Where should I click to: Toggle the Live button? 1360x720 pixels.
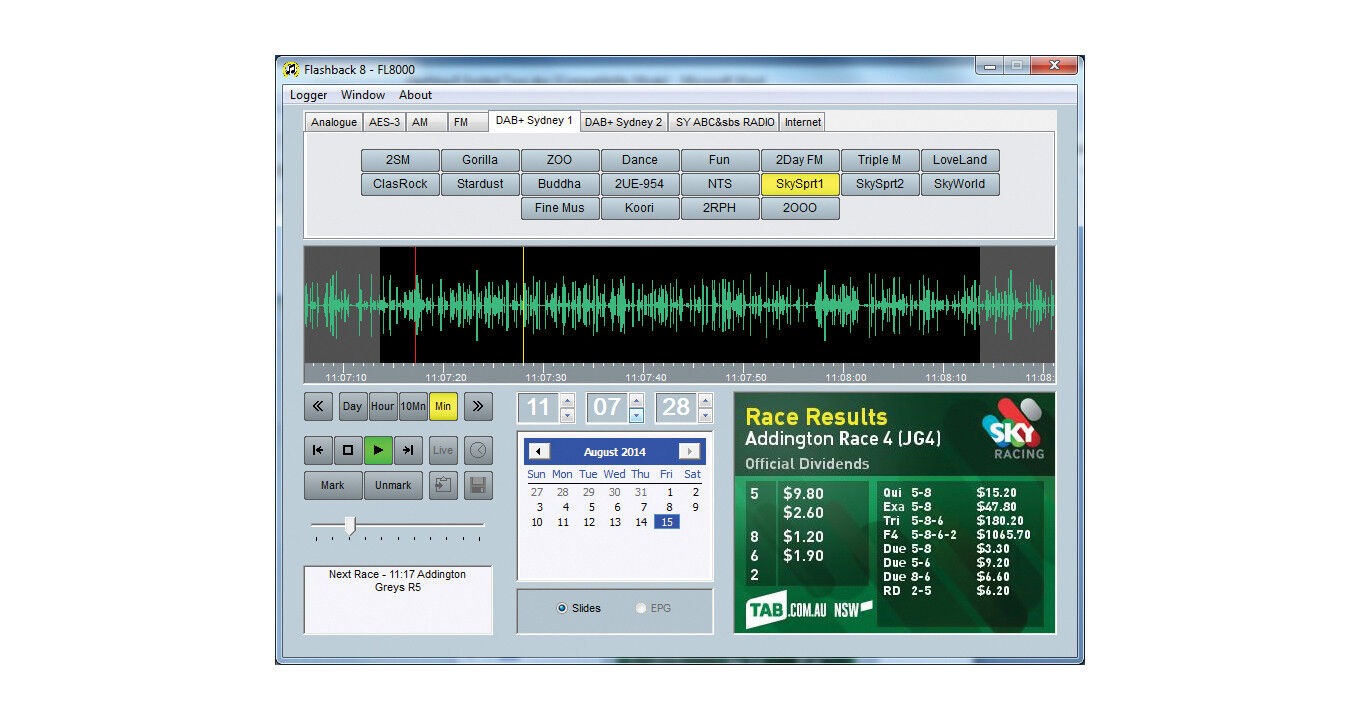click(x=443, y=450)
